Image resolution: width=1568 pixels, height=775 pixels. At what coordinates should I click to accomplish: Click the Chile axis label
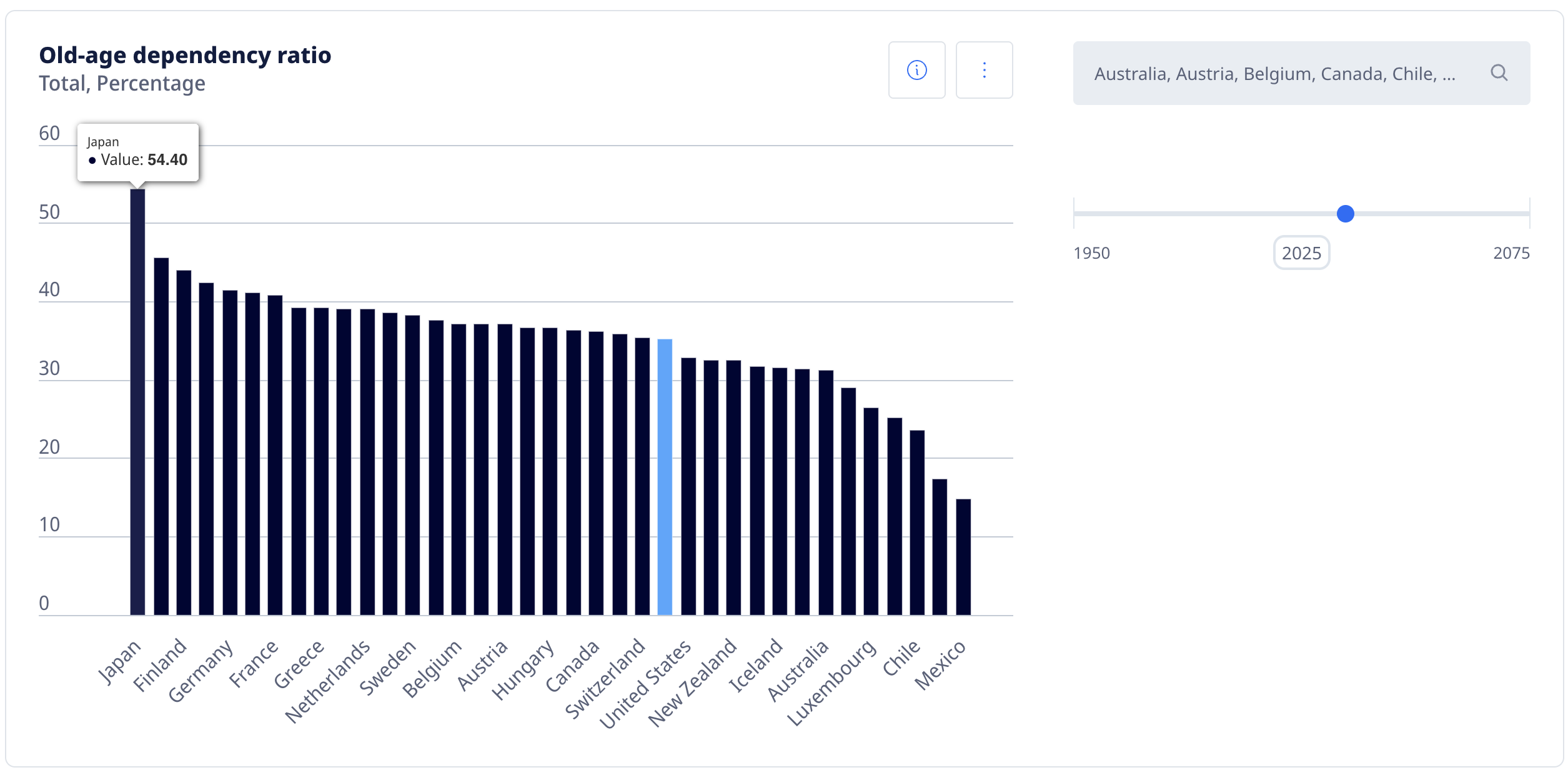[901, 657]
